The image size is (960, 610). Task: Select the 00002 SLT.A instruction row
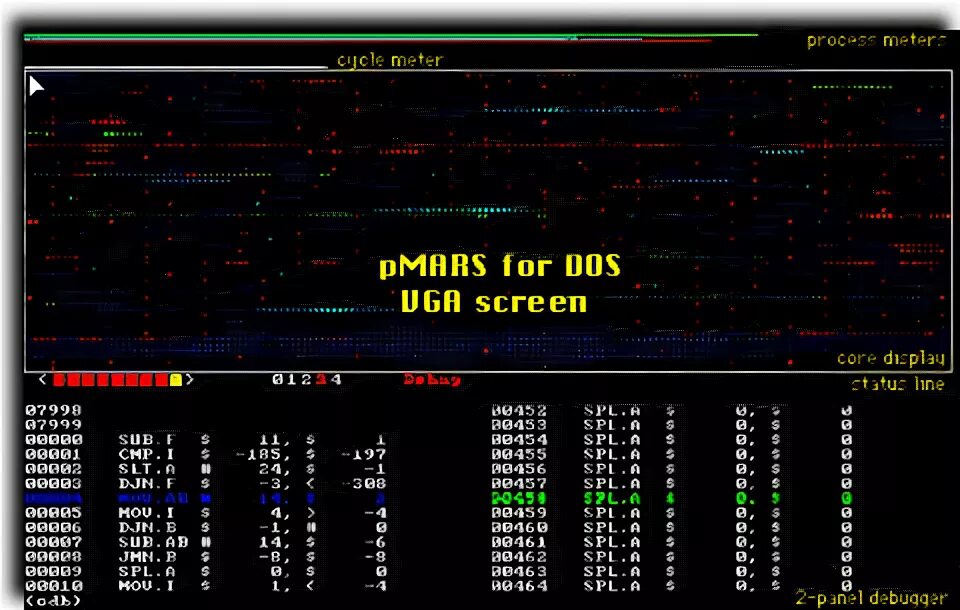[206, 469]
